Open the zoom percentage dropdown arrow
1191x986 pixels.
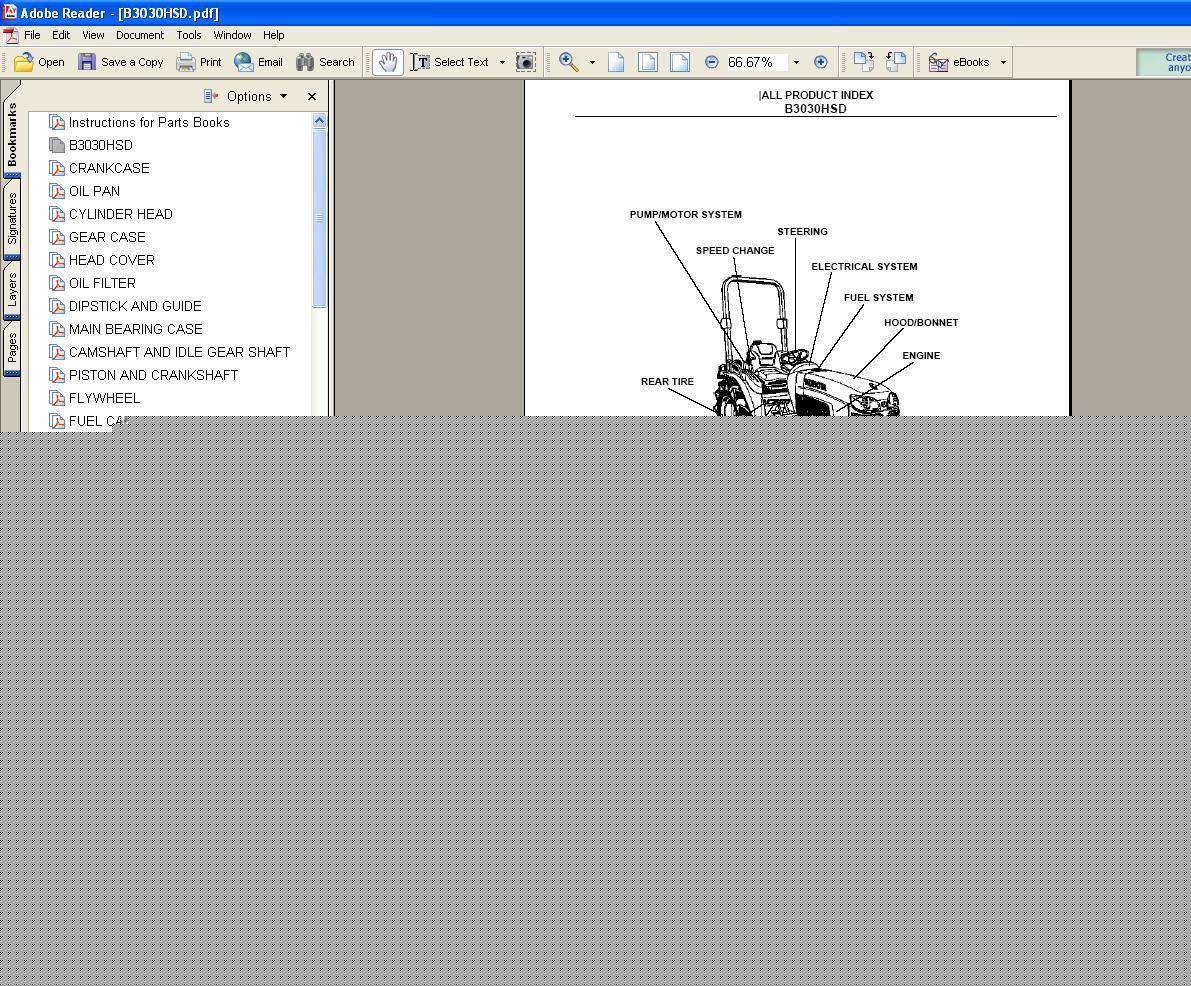(796, 62)
